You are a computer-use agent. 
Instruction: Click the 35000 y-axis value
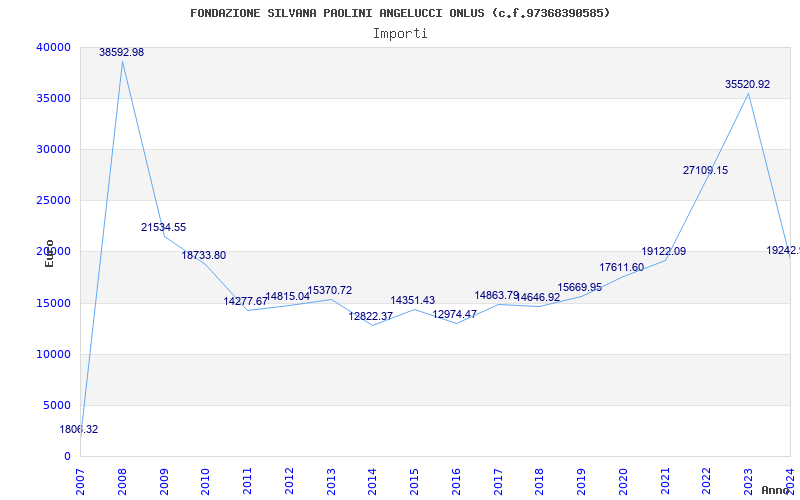pyautogui.click(x=53, y=98)
